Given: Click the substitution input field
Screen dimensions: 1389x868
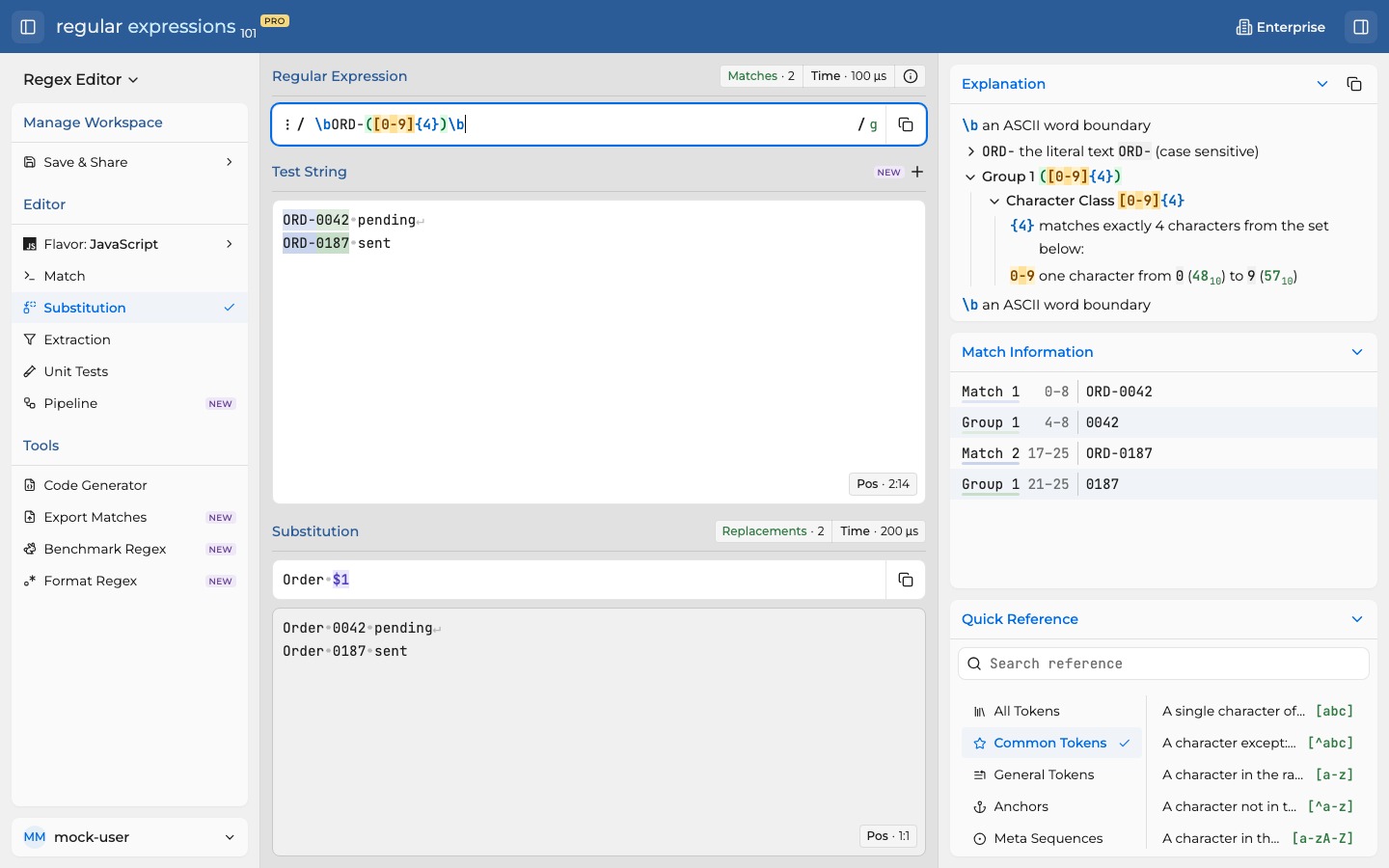Looking at the screenshot, I should pos(580,580).
